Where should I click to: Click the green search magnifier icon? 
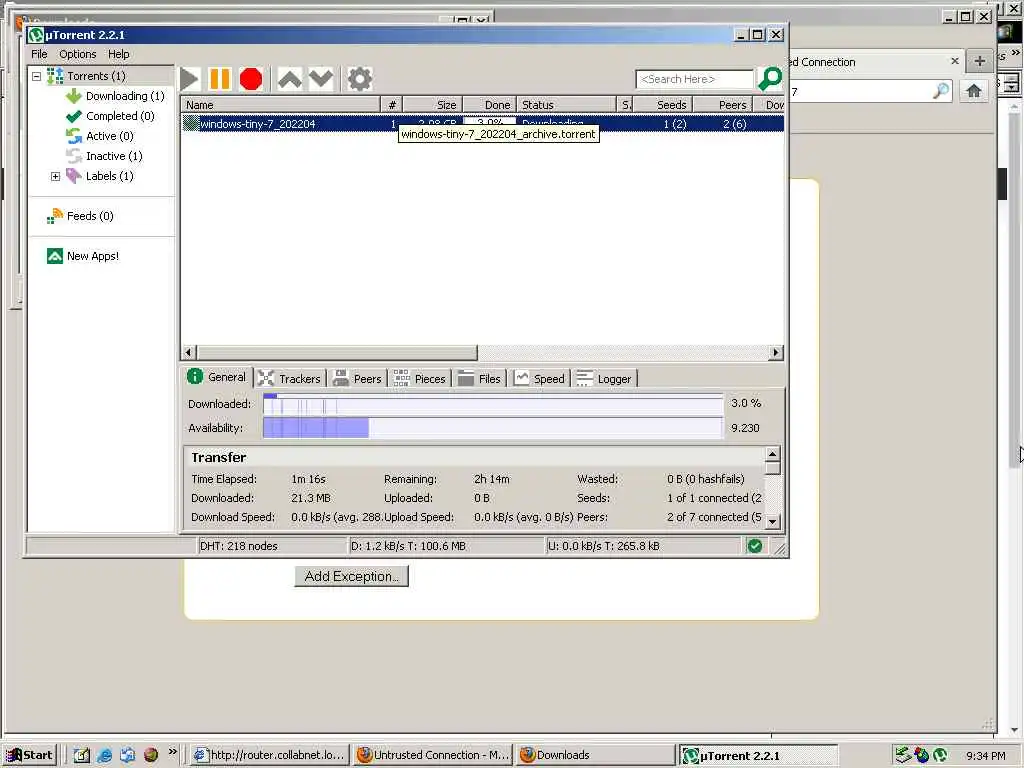click(771, 79)
